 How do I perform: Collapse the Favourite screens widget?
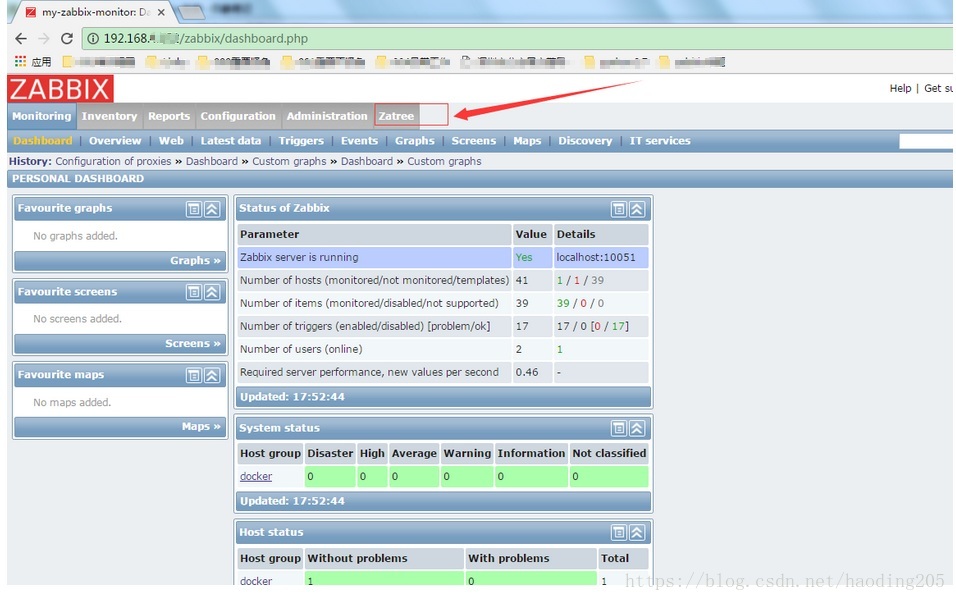212,292
